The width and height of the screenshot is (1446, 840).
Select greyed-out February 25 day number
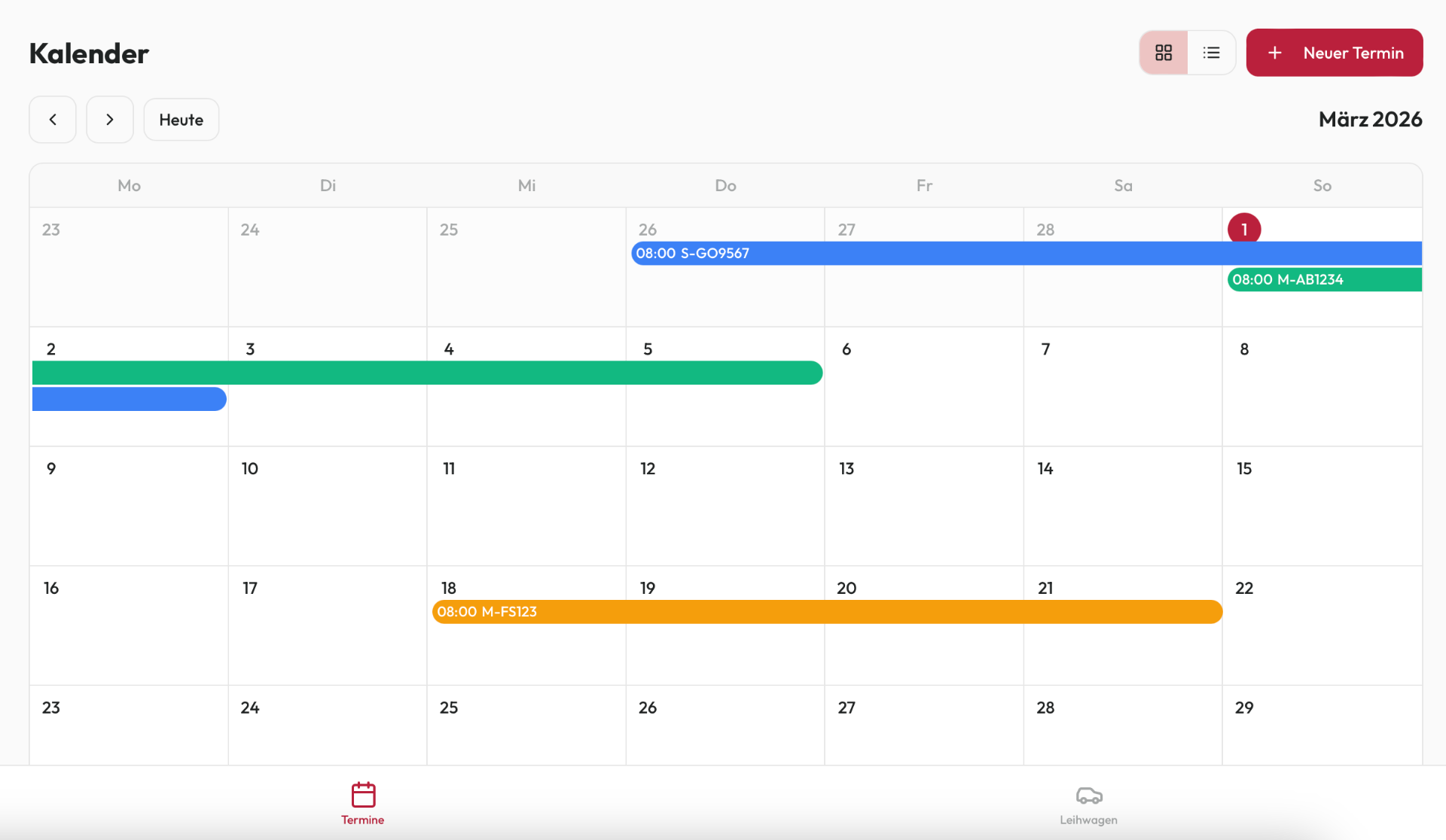point(449,230)
